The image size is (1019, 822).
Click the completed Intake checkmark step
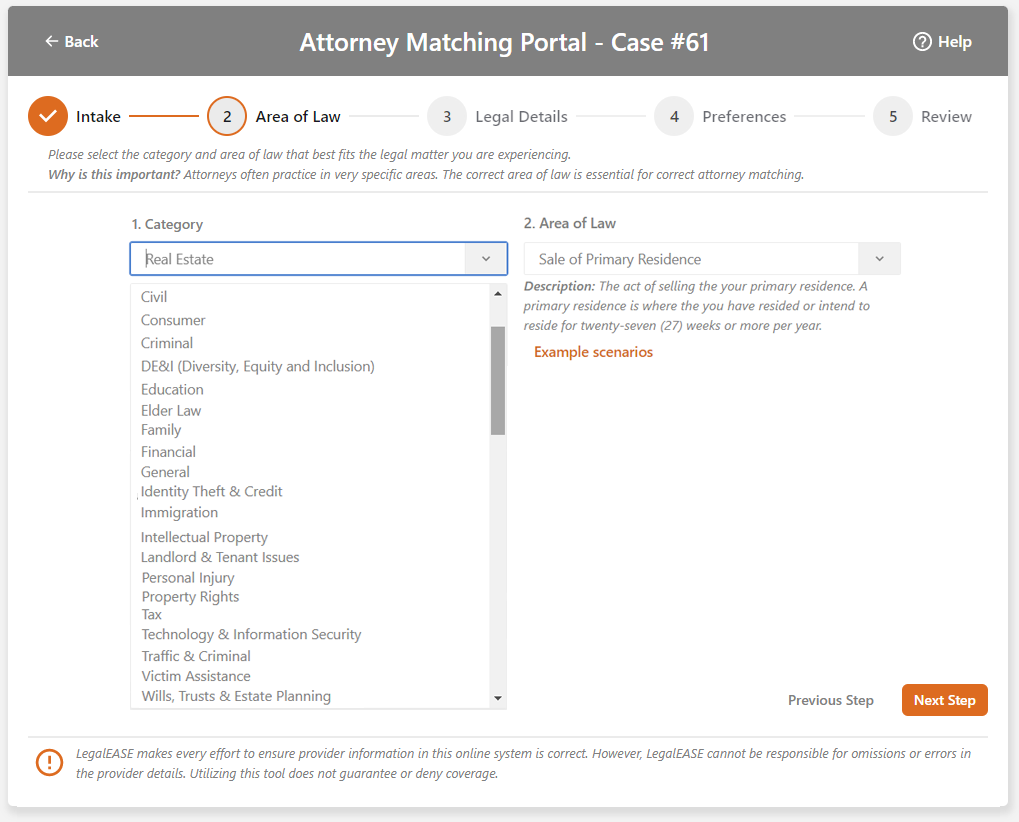pyautogui.click(x=48, y=117)
